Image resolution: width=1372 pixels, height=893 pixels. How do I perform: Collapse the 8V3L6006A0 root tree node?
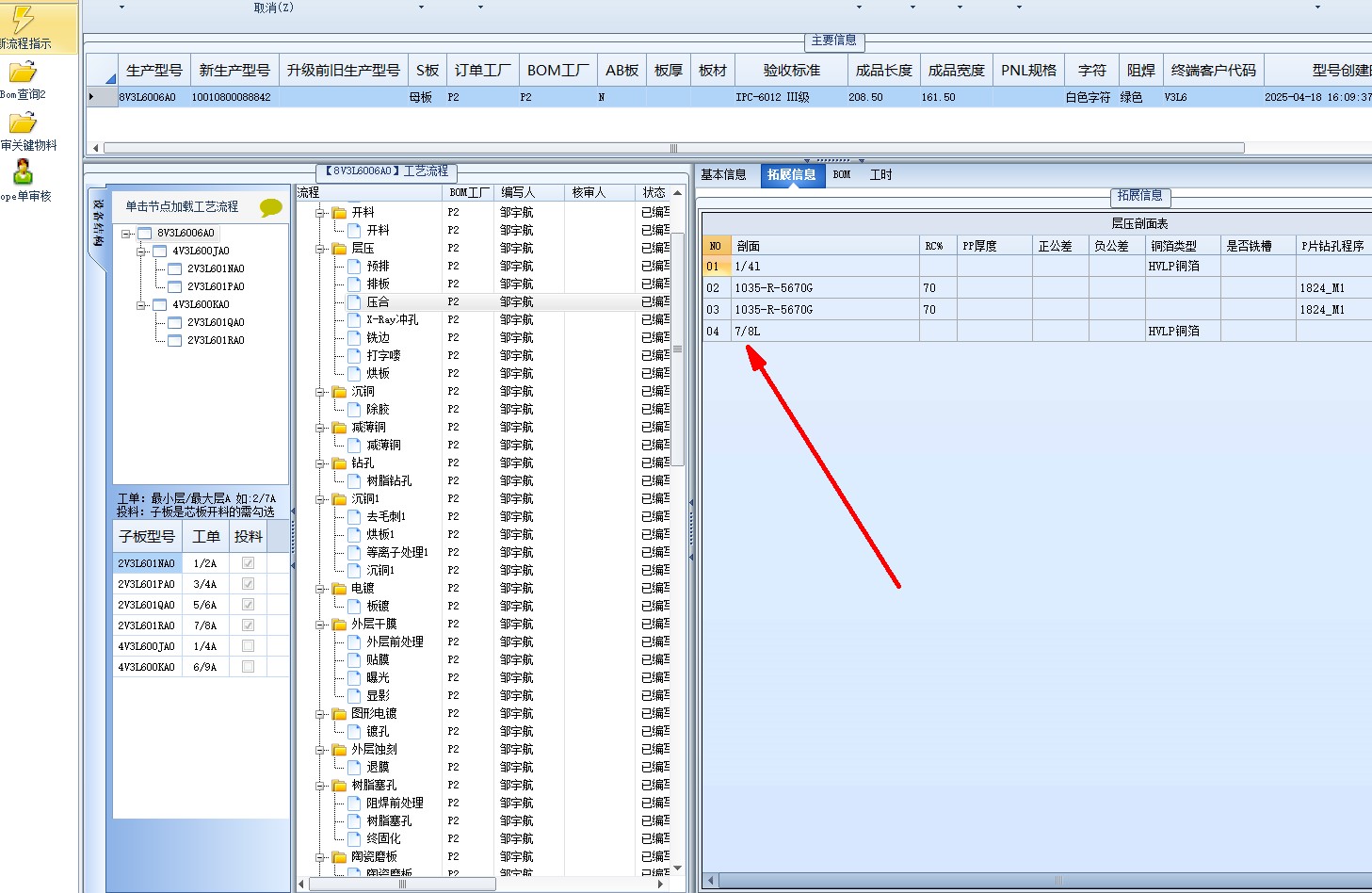126,234
